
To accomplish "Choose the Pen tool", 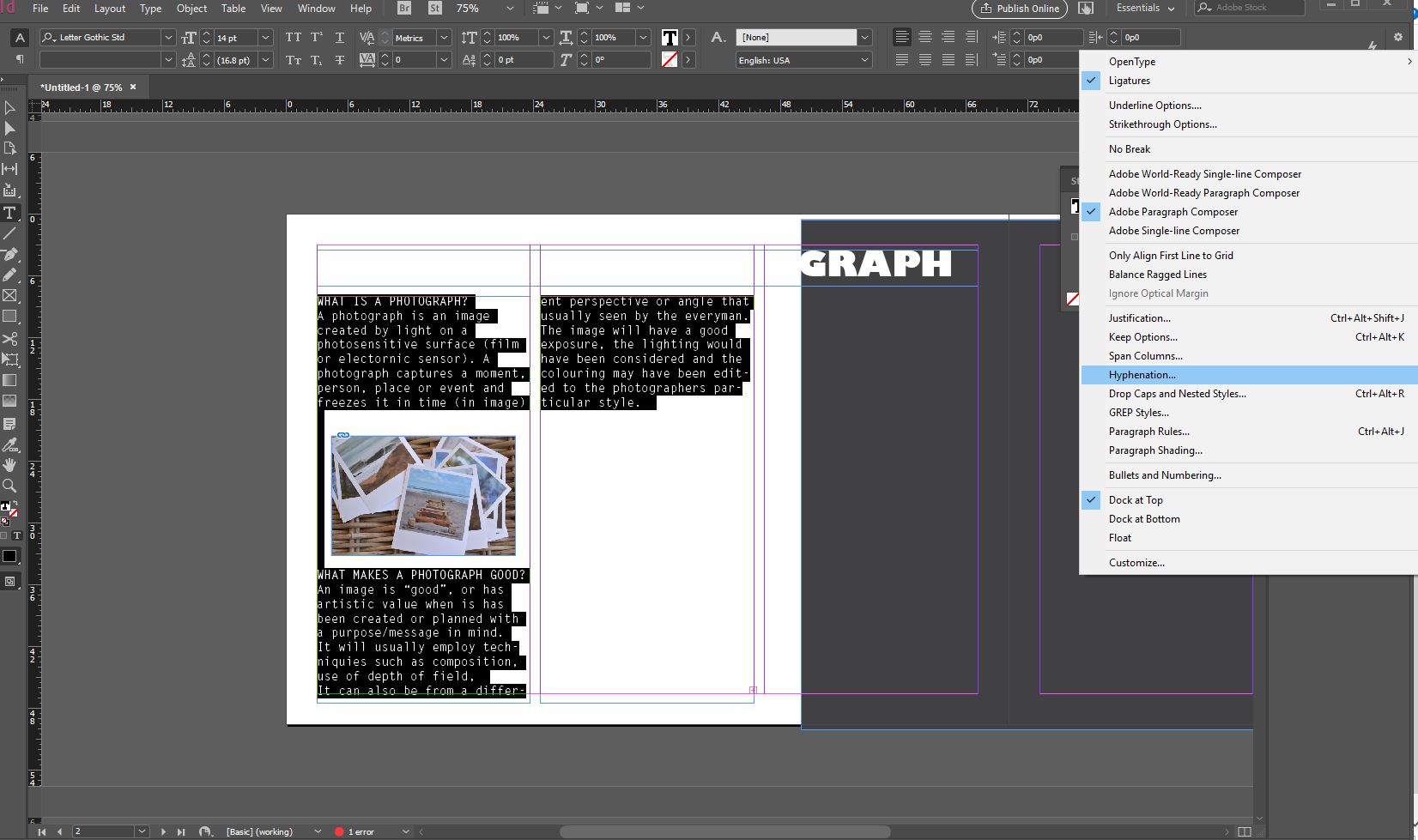I will coord(10,255).
